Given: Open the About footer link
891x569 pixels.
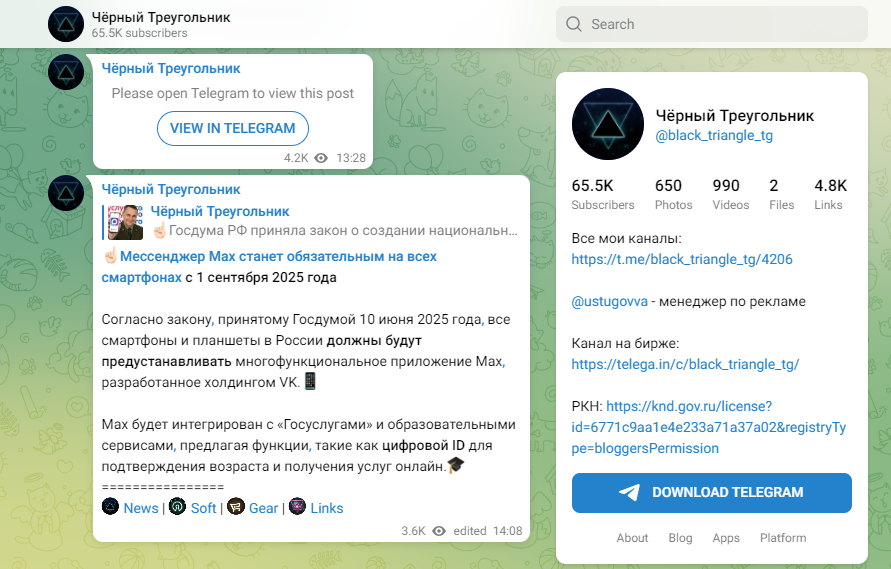Looking at the screenshot, I should pyautogui.click(x=632, y=538).
